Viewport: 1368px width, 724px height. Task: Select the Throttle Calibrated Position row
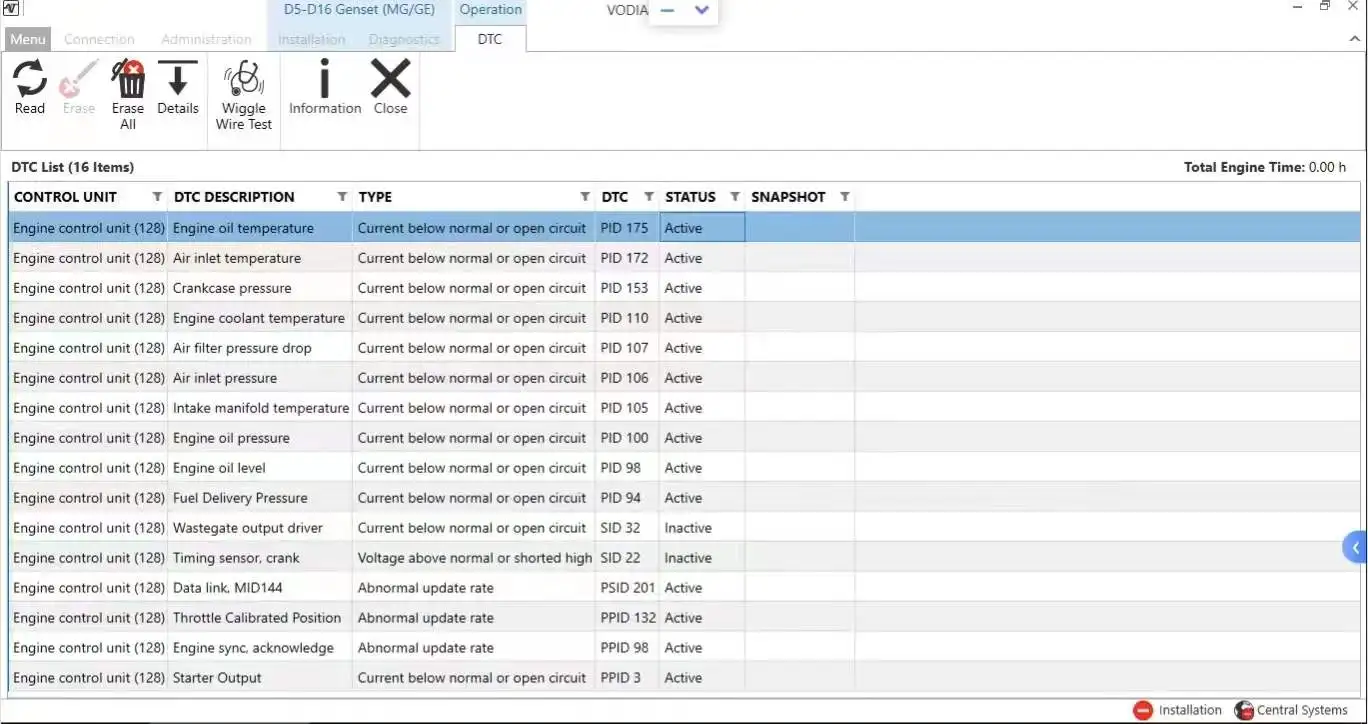[684, 618]
